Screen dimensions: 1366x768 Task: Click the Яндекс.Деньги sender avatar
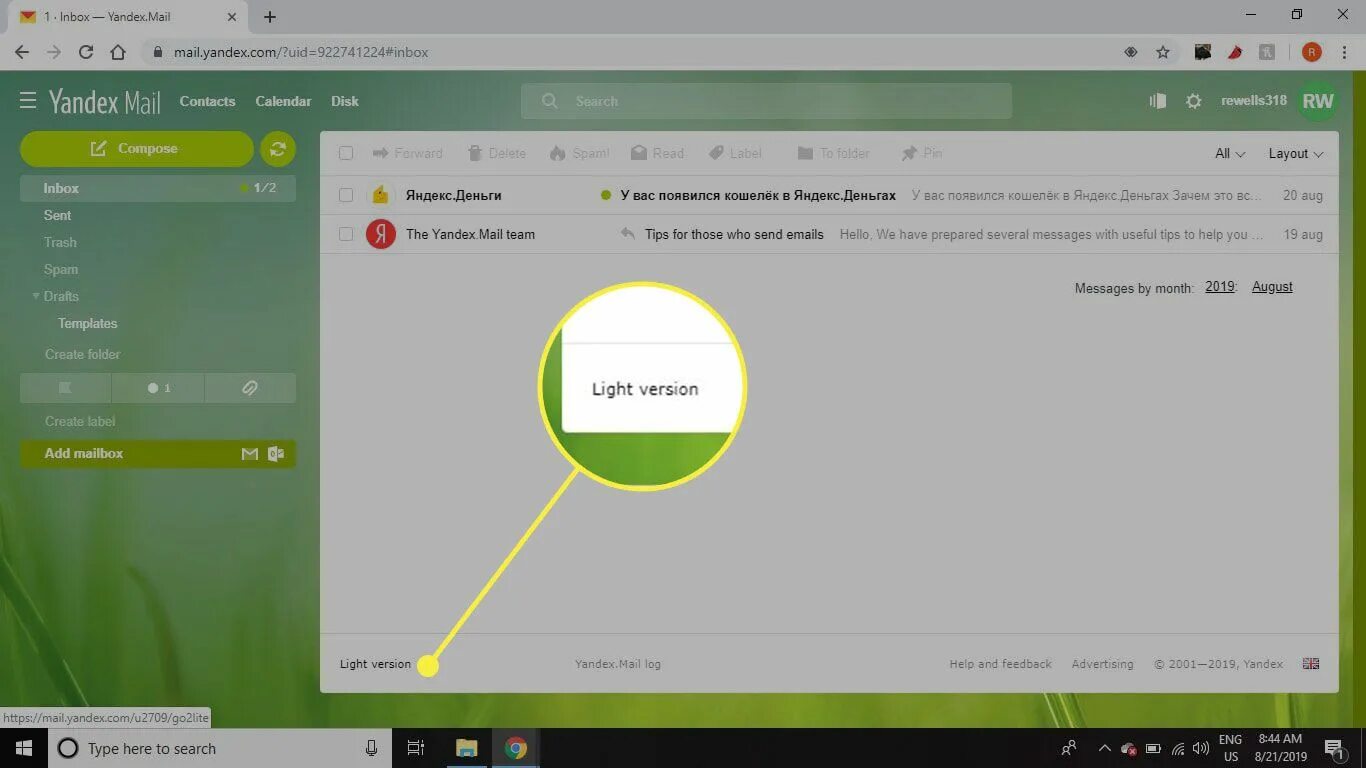point(380,195)
